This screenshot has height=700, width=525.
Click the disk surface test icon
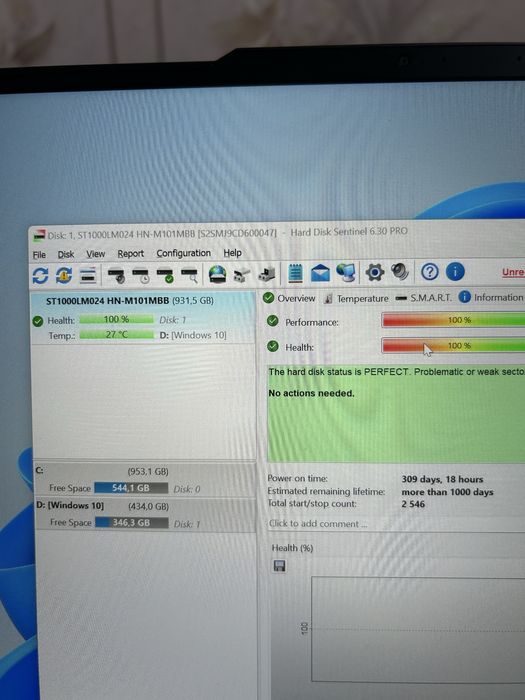click(x=117, y=275)
